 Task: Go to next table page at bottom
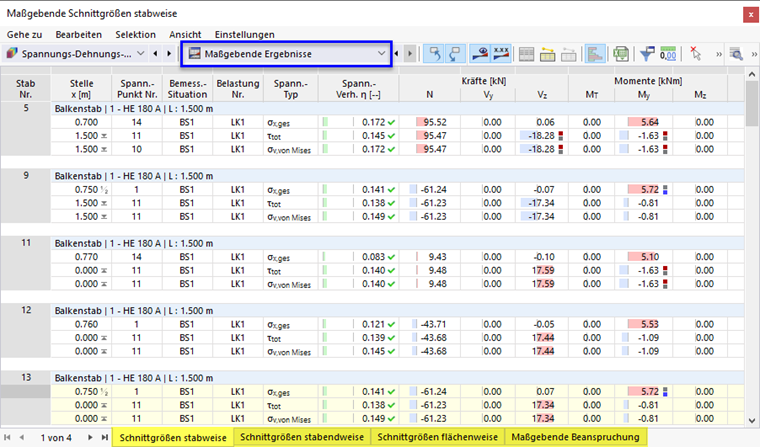pos(90,437)
